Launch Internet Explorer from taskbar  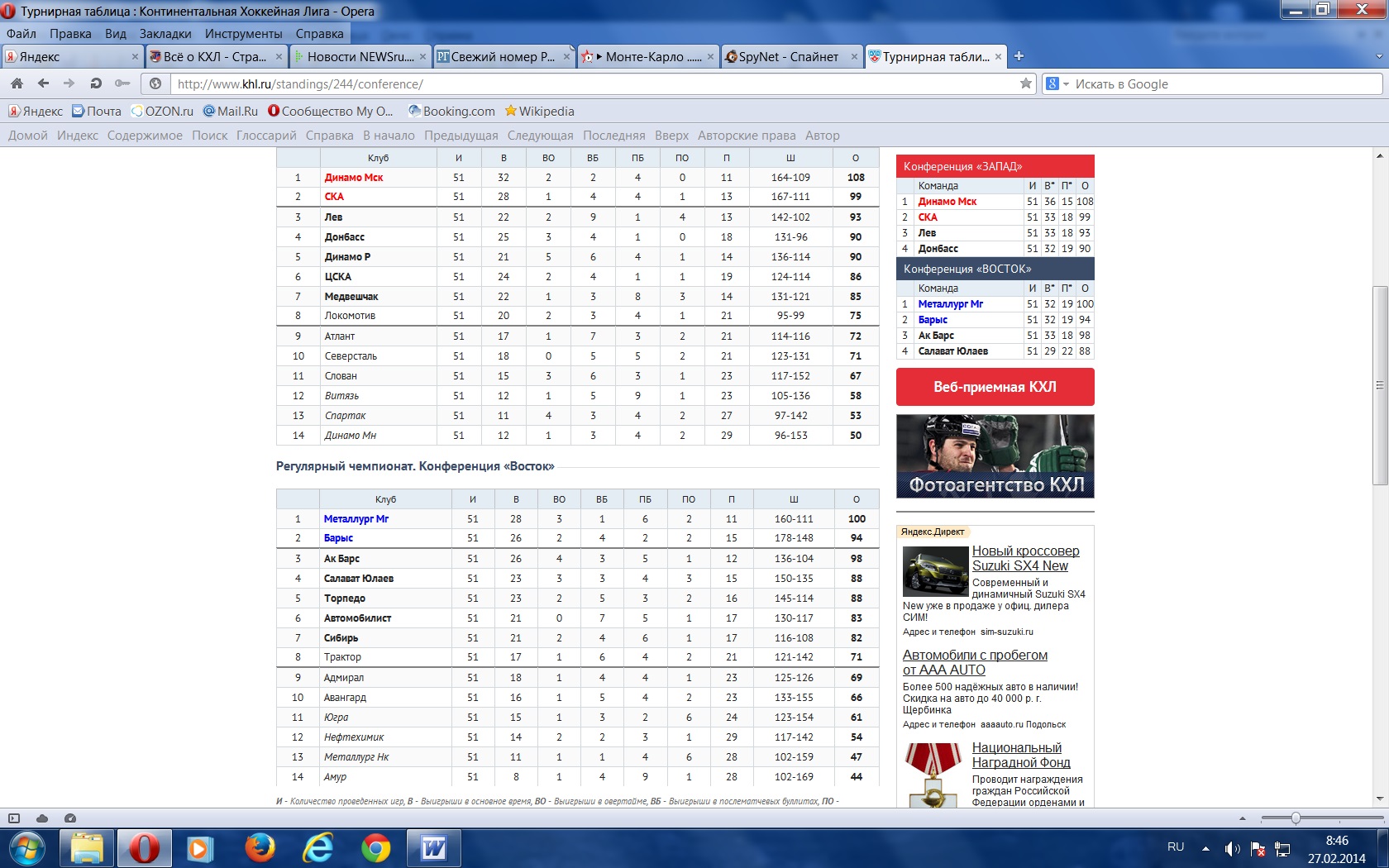[x=317, y=848]
